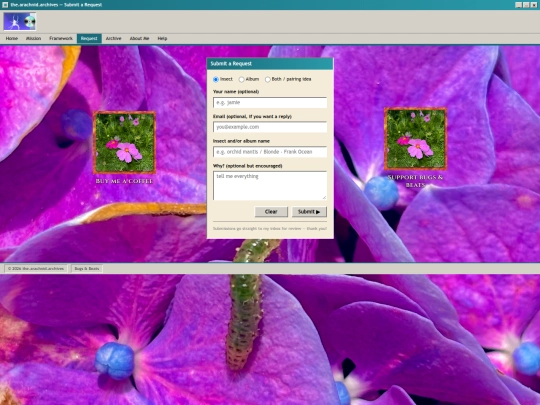Click the Bugs & Beats status bar entry
Screen dimensions: 540x405
pos(87,269)
